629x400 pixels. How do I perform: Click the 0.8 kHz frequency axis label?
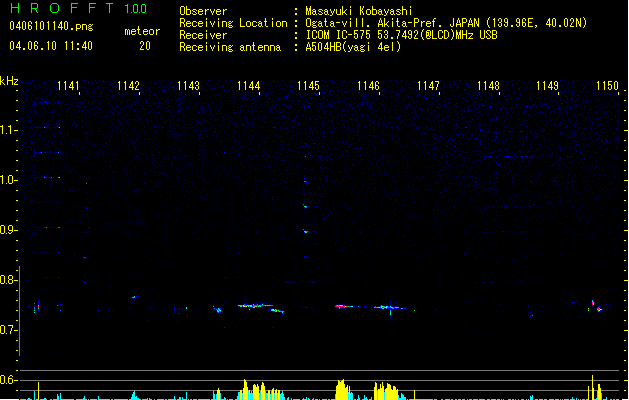pyautogui.click(x=9, y=280)
